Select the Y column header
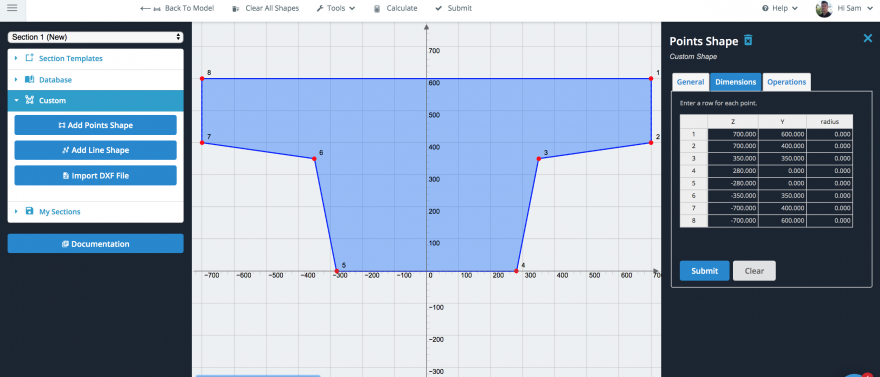The image size is (880, 377). click(782, 121)
